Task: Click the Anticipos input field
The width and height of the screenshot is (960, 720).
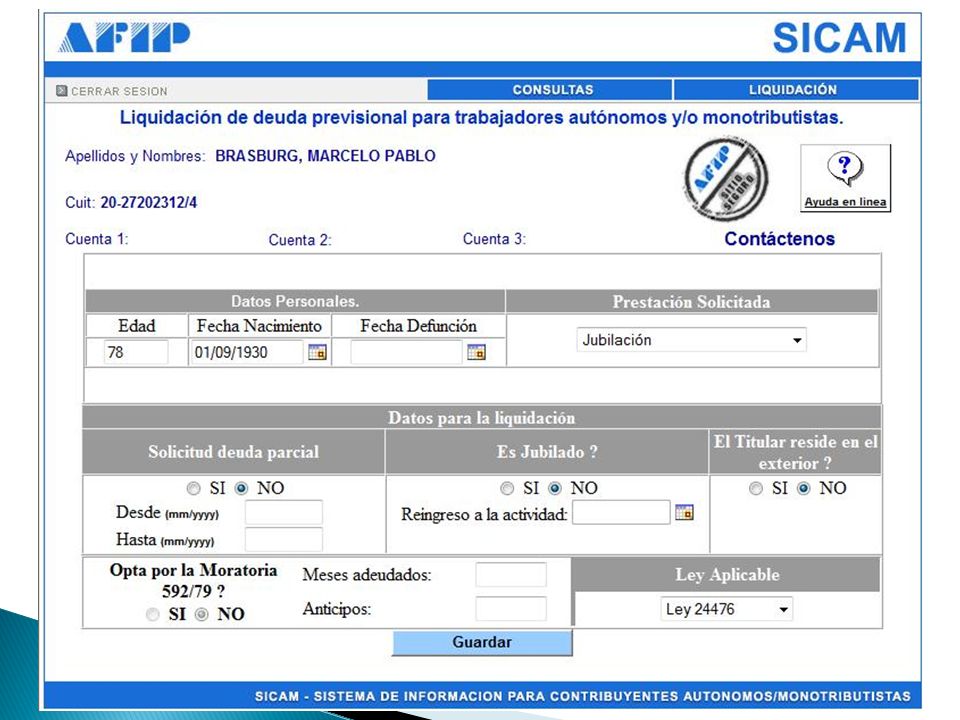Action: pos(511,609)
